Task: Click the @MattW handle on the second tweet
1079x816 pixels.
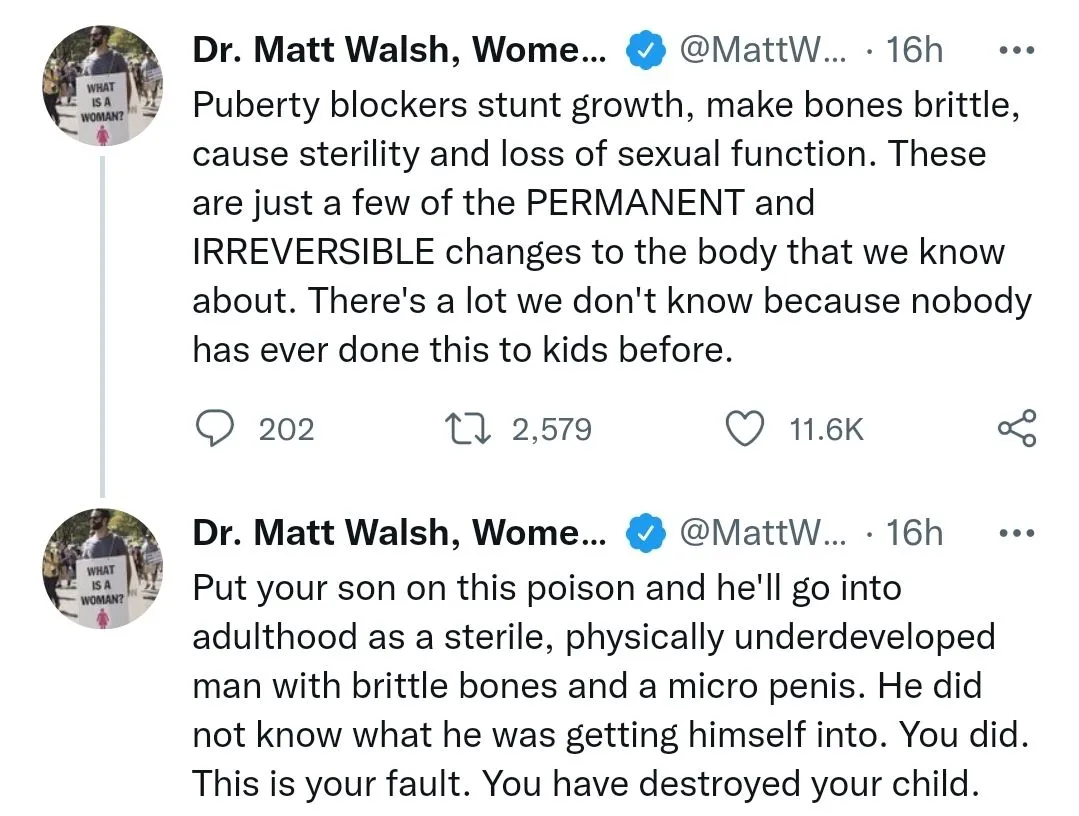Action: [762, 534]
